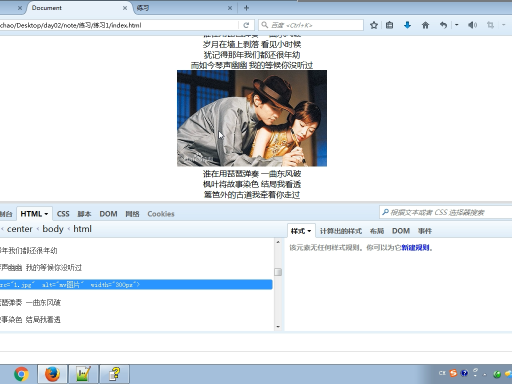The height and width of the screenshot is (384, 512).
Task: Close the Document tab
Action: coord(125,8)
